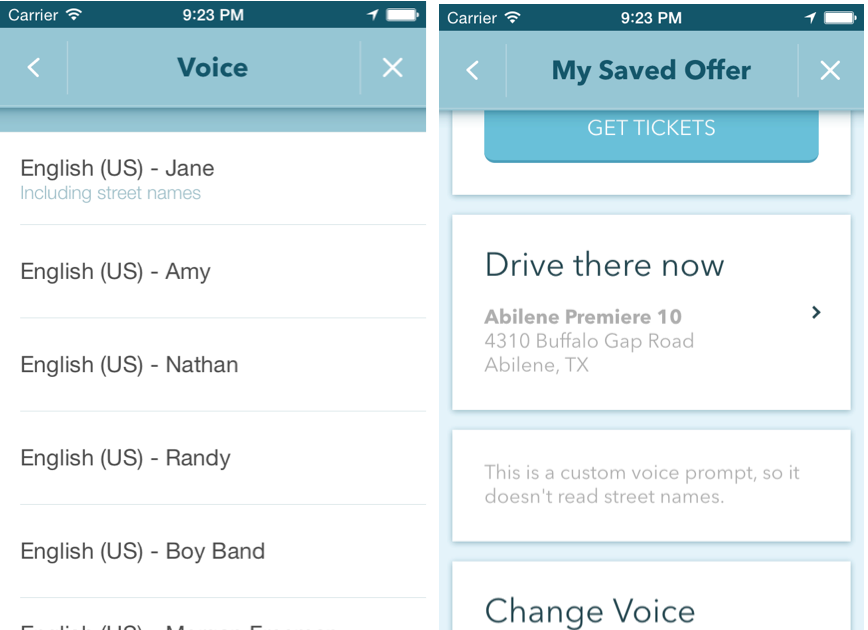Go back from My Saved Offer screen

(472, 70)
